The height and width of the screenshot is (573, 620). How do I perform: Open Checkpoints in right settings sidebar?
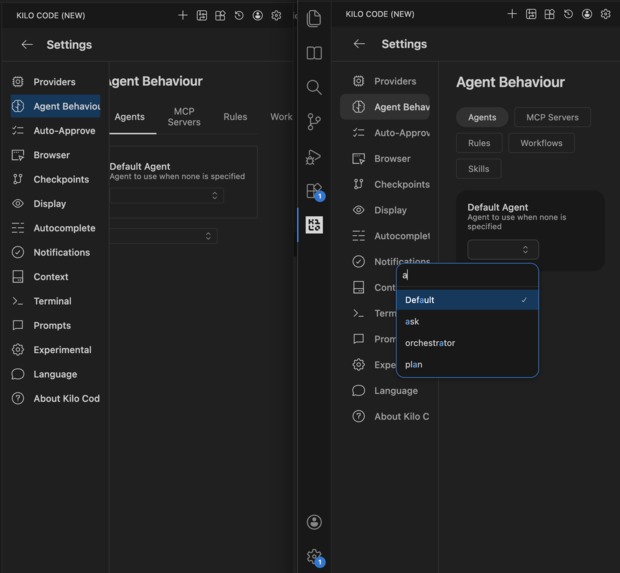click(385, 184)
